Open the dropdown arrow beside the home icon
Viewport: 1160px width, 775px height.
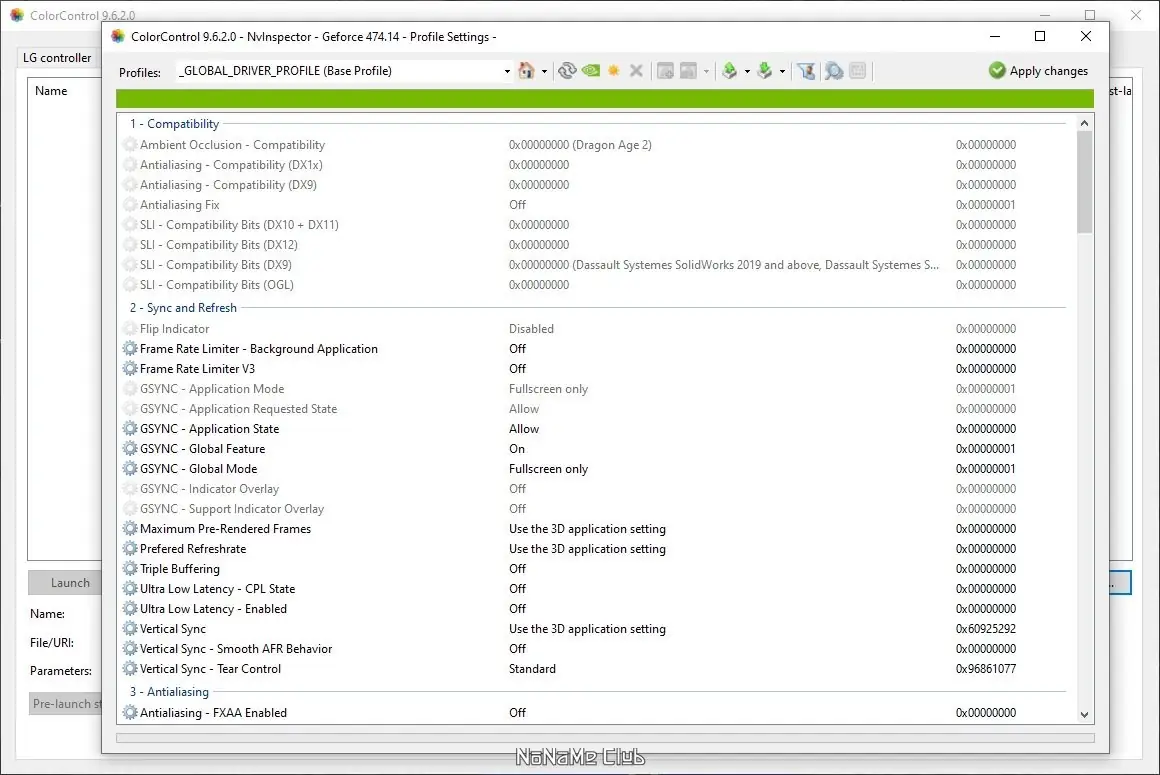(x=544, y=72)
